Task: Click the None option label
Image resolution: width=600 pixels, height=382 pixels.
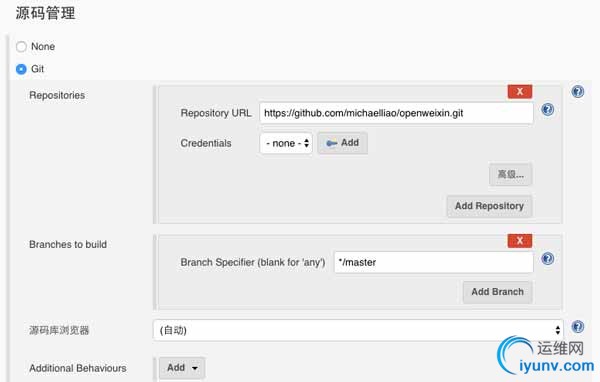Action: 43,47
